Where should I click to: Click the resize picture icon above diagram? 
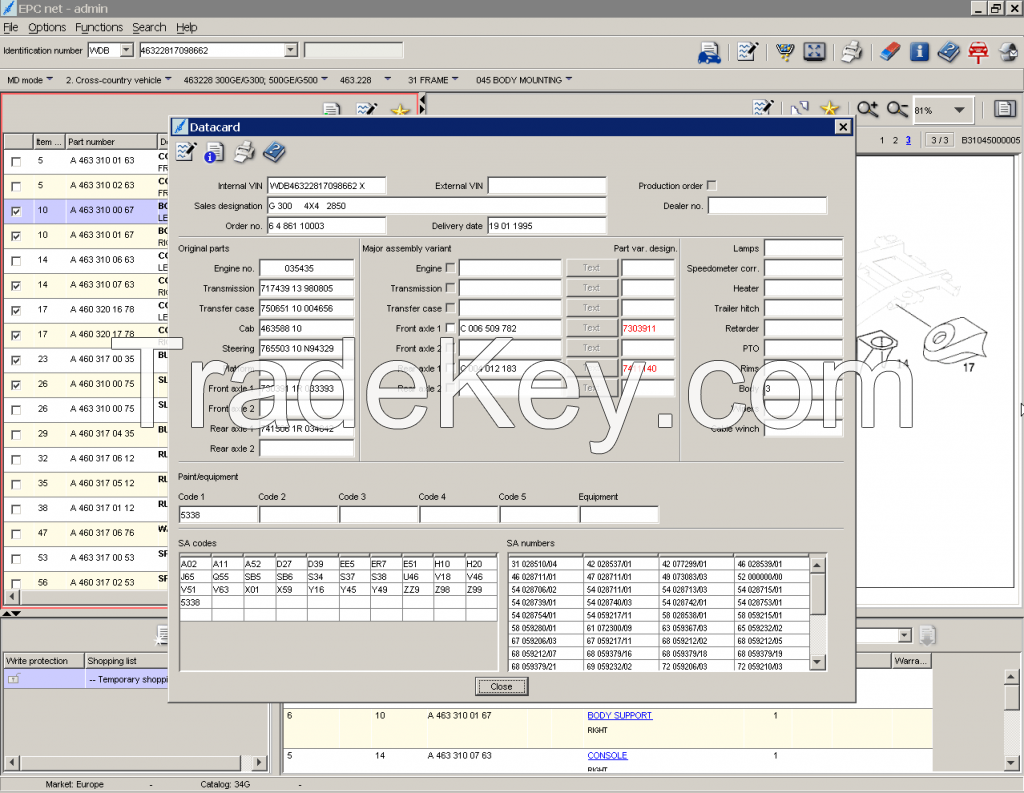point(799,108)
